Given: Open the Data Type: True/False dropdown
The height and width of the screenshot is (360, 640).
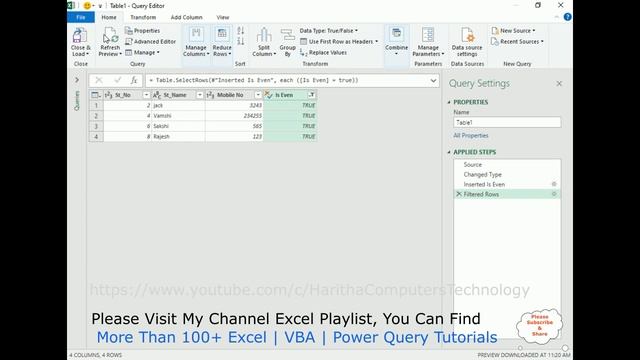Looking at the screenshot, I should [x=329, y=31].
